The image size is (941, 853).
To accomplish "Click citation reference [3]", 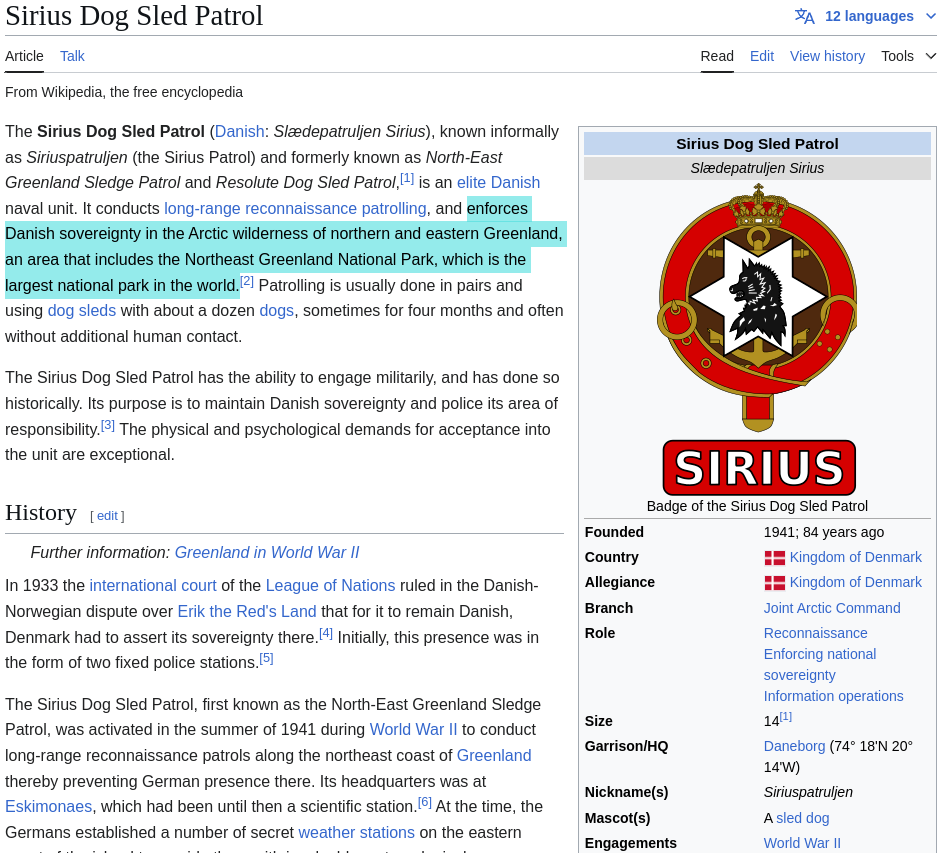I will (107, 425).
